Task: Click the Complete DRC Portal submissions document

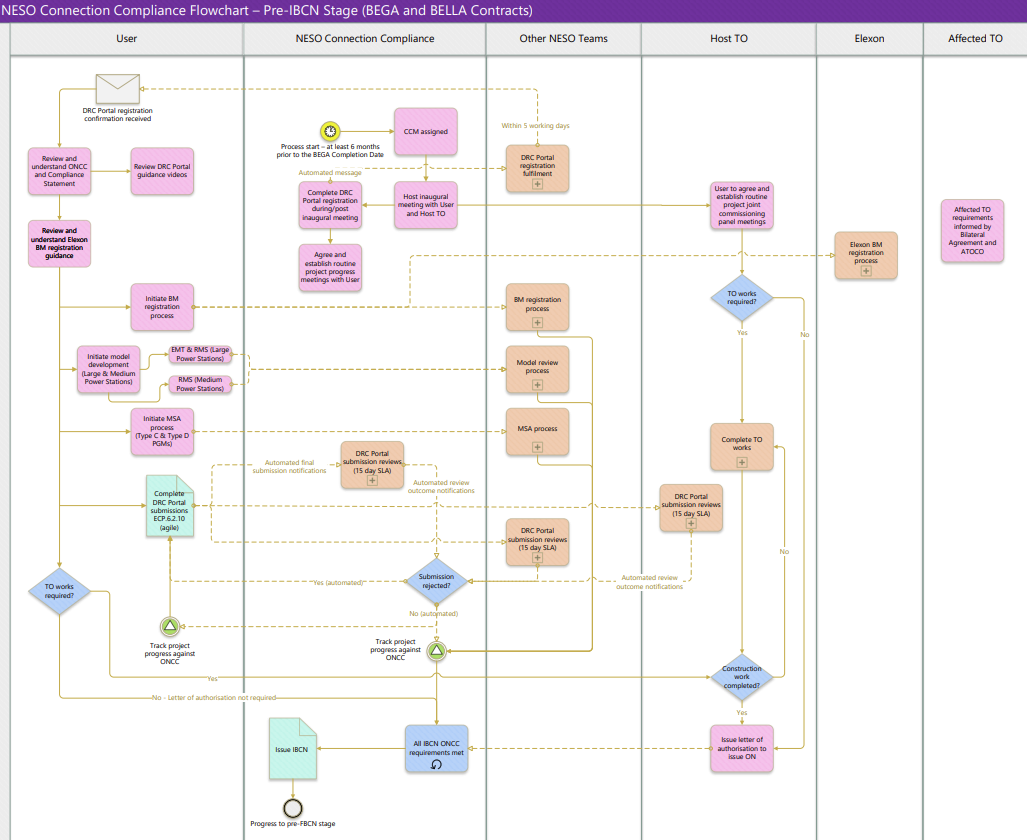Action: pos(170,506)
